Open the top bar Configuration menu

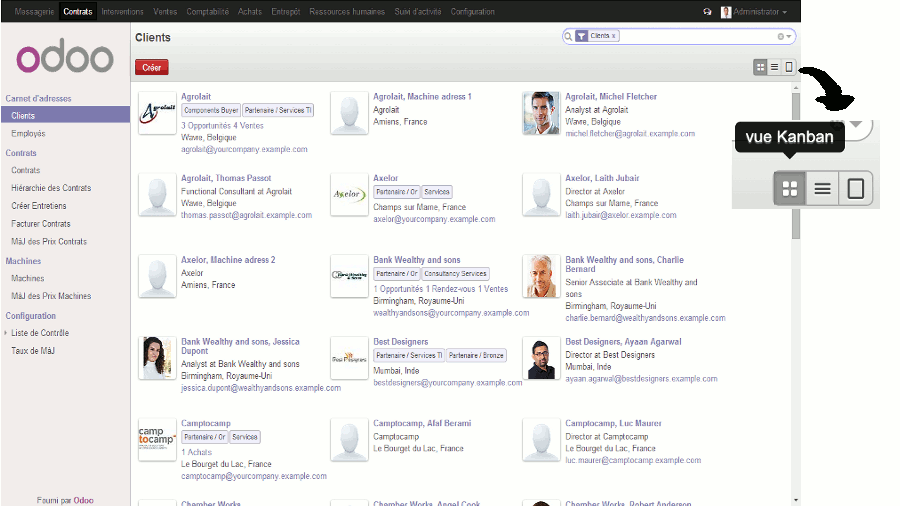472,11
